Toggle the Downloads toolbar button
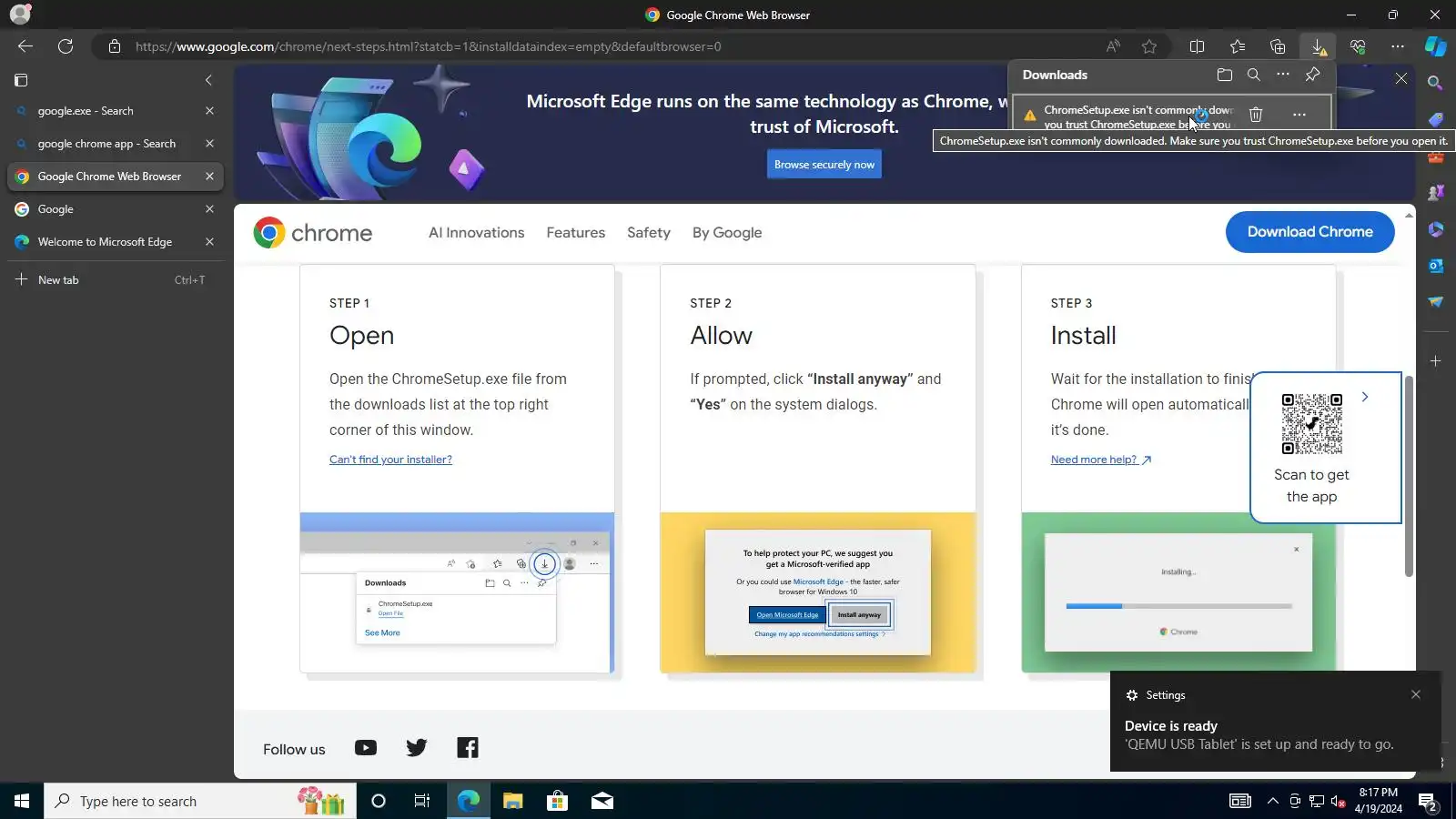The width and height of the screenshot is (1456, 819). (x=1318, y=46)
